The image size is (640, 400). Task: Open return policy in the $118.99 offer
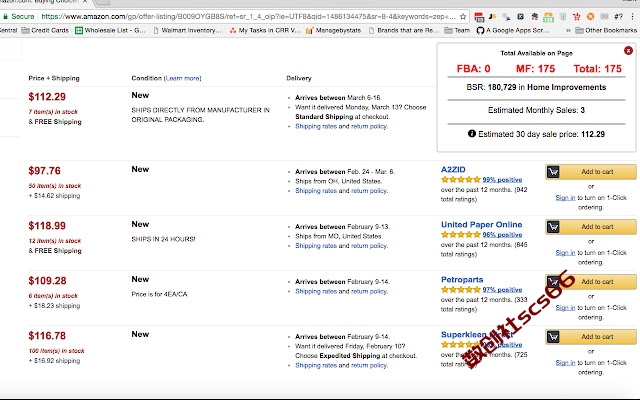pyautogui.click(x=369, y=246)
